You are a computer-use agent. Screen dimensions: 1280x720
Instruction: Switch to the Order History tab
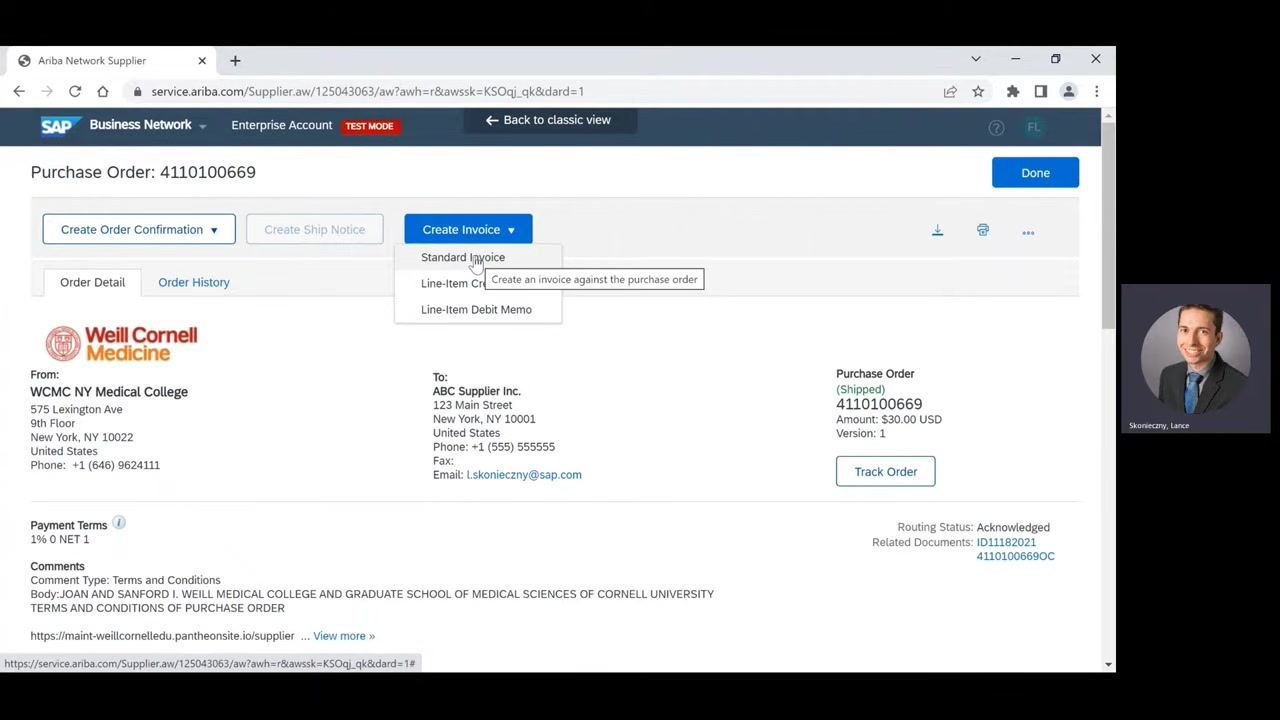(x=194, y=282)
